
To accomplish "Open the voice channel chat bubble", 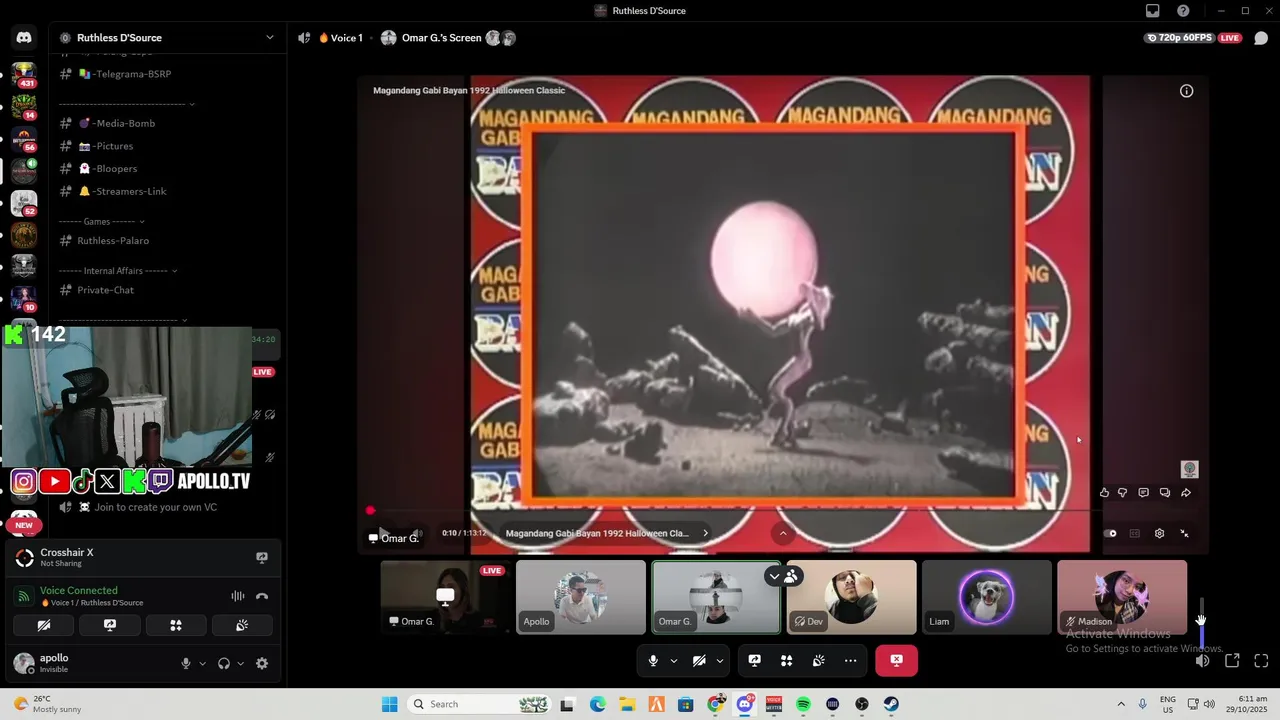I will coord(1261,38).
